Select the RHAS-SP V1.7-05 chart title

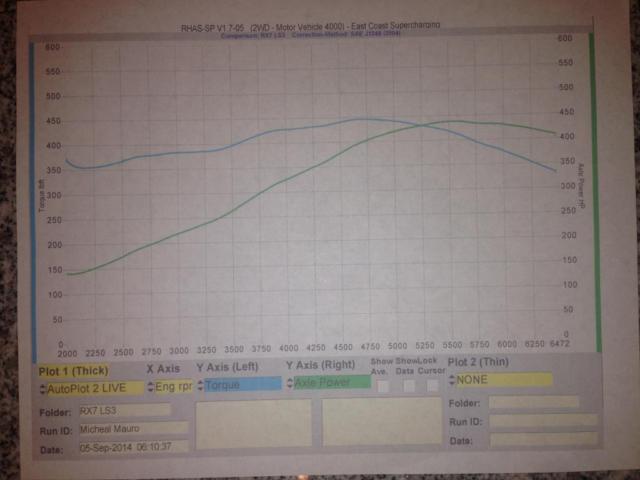tap(311, 27)
